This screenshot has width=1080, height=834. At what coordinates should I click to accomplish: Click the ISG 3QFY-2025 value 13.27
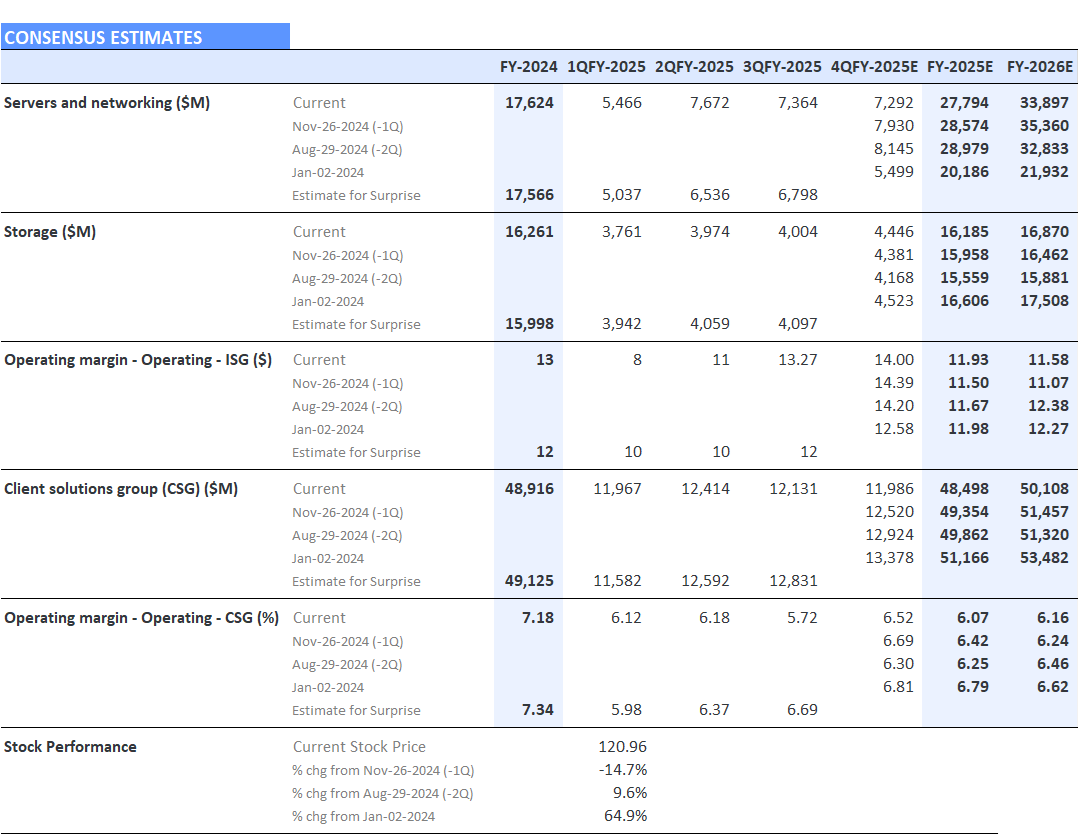click(797, 360)
